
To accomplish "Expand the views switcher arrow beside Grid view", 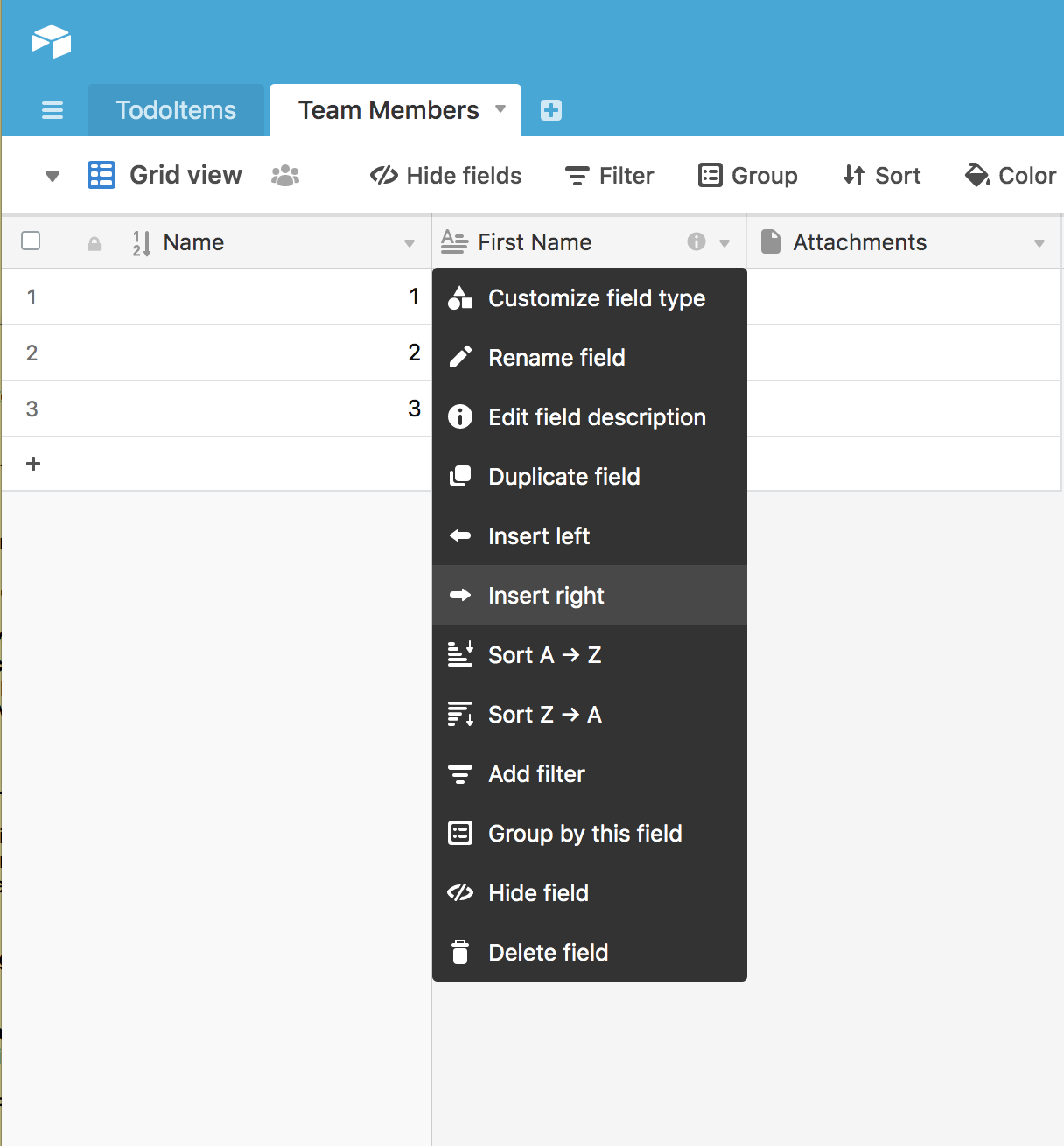I will click(x=52, y=177).
